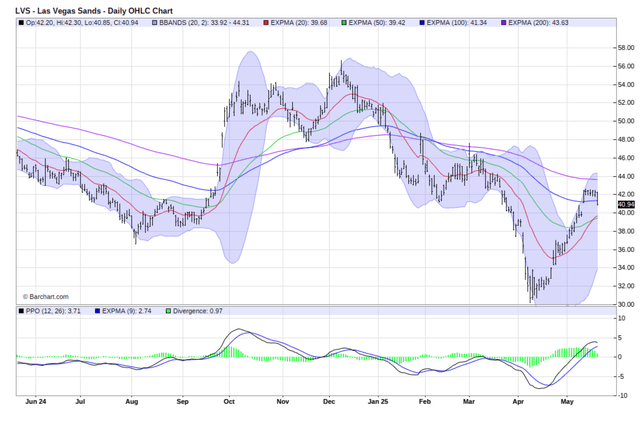
Task: Click the 'Feb' date axis label
Action: click(x=425, y=402)
